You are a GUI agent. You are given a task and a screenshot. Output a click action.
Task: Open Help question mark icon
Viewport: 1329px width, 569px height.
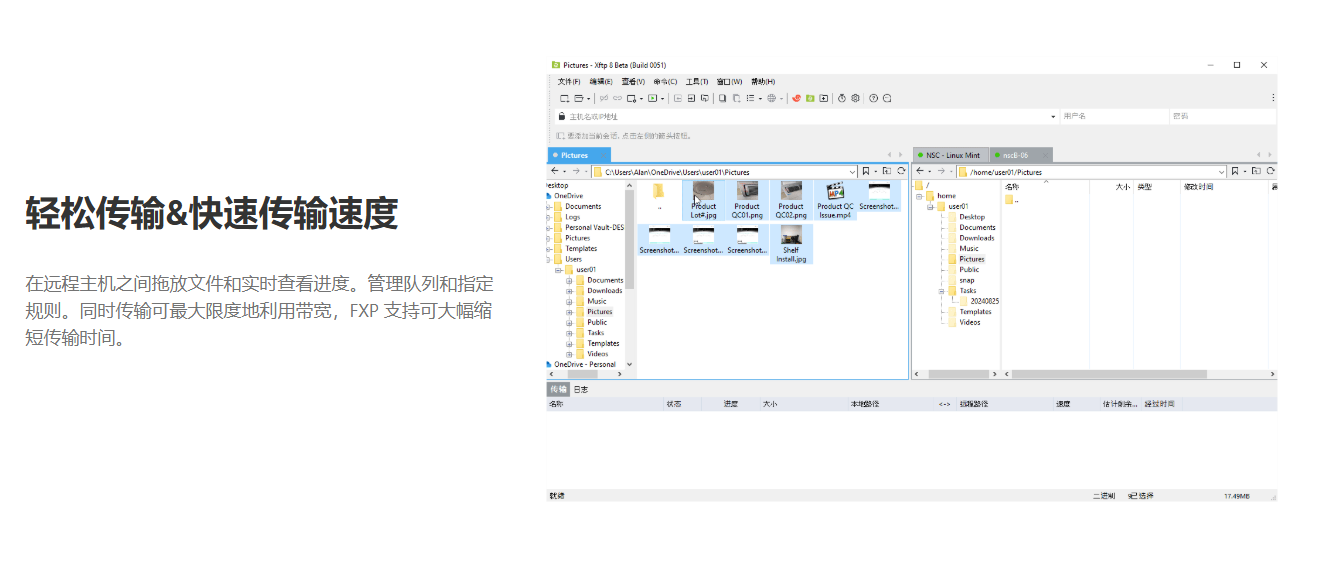pyautogui.click(x=873, y=98)
